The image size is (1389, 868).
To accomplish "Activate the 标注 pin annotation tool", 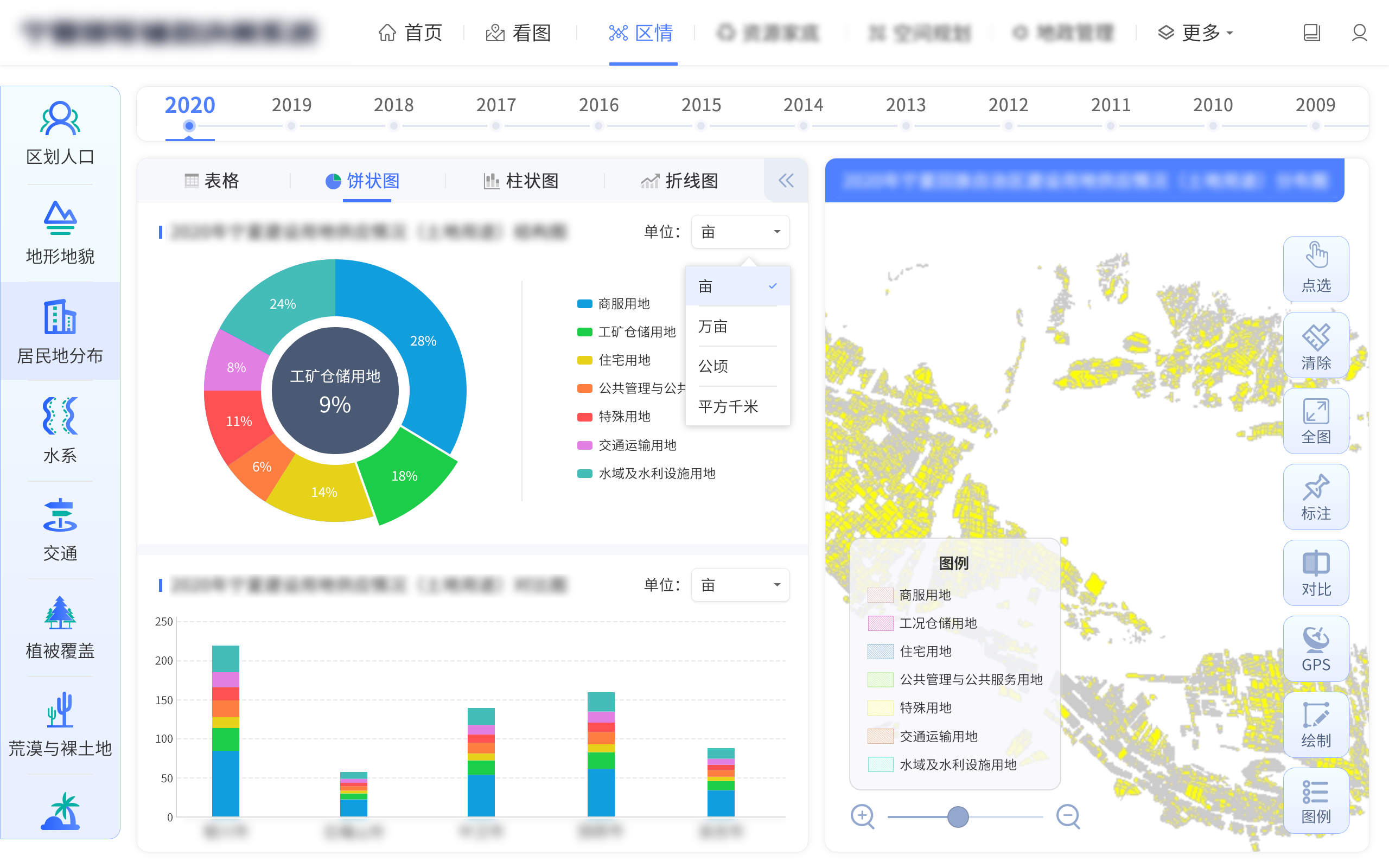I will pyautogui.click(x=1316, y=496).
